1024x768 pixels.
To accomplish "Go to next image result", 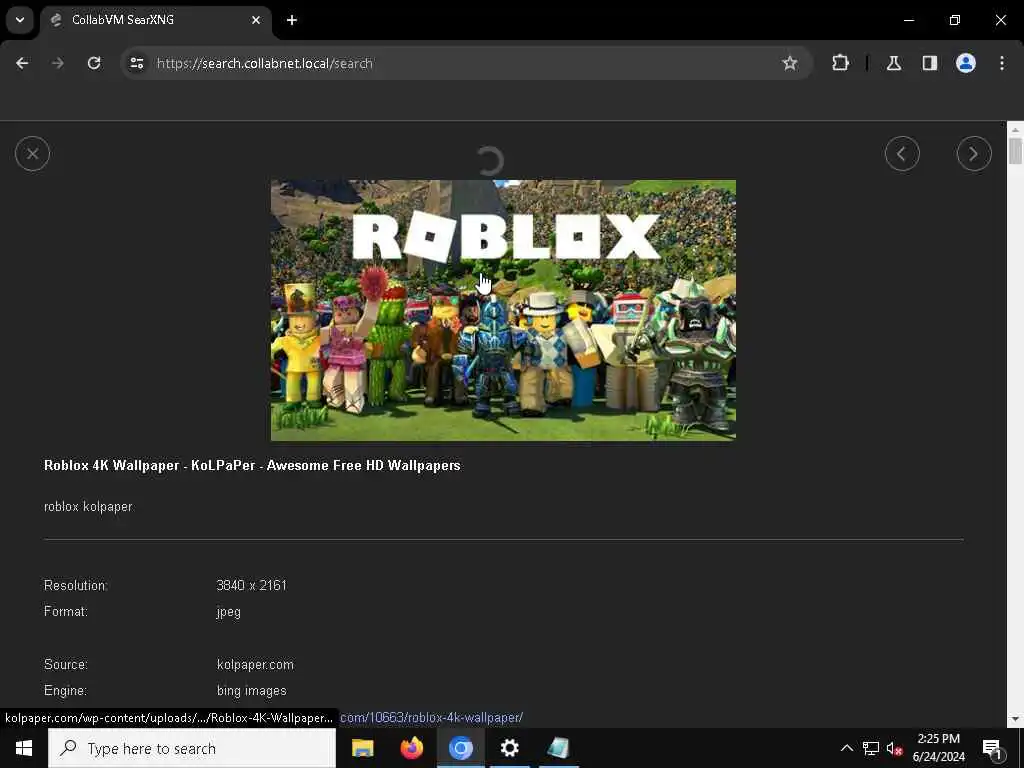I will 974,153.
